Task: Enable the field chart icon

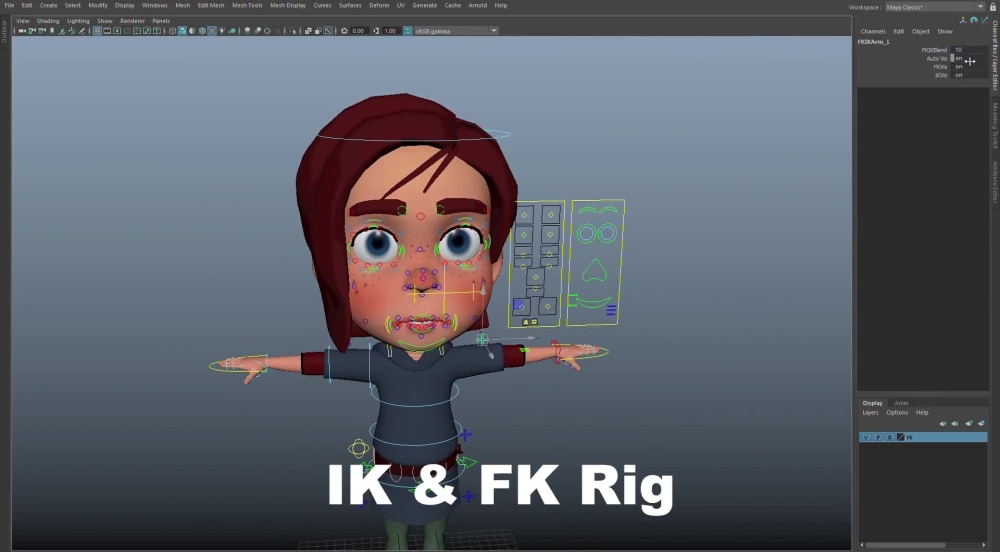Action: 136,31
